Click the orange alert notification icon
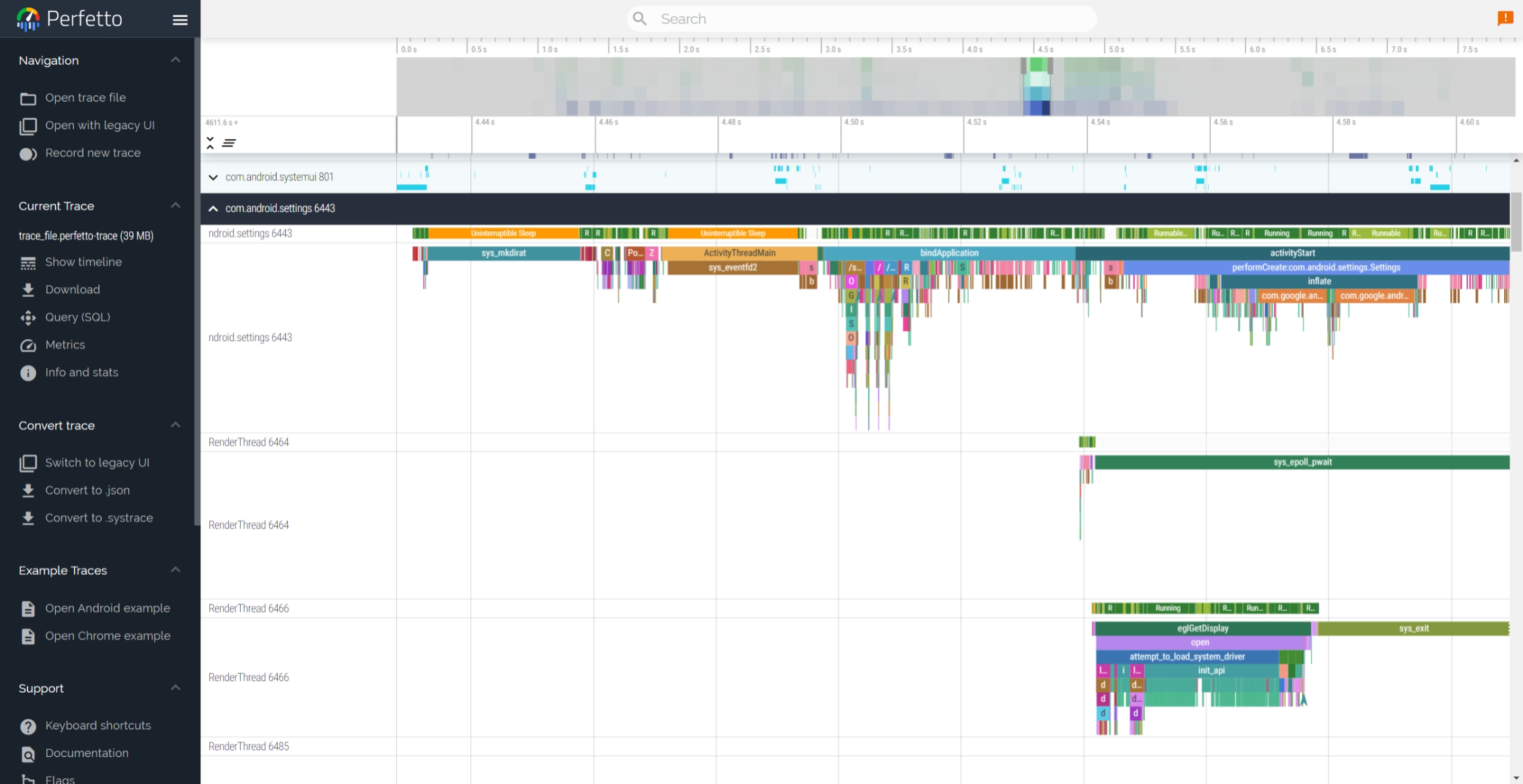The width and height of the screenshot is (1523, 784). click(x=1505, y=18)
